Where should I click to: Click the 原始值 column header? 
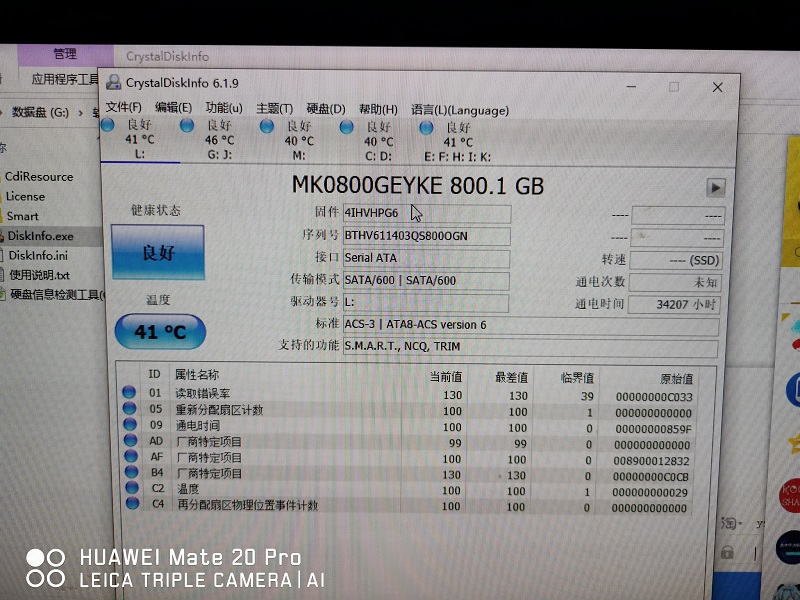pyautogui.click(x=677, y=379)
